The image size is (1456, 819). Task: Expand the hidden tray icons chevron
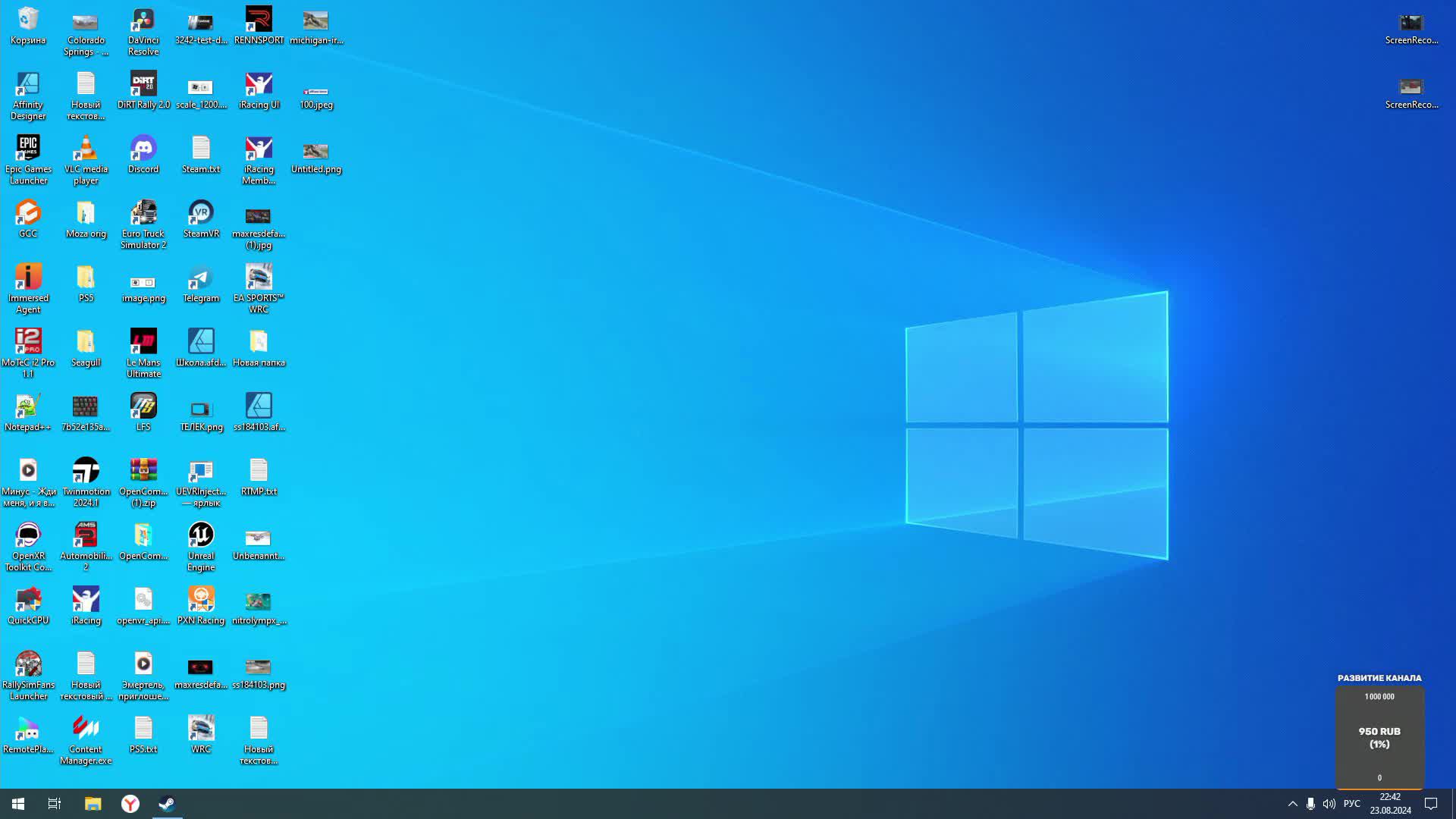1292,804
